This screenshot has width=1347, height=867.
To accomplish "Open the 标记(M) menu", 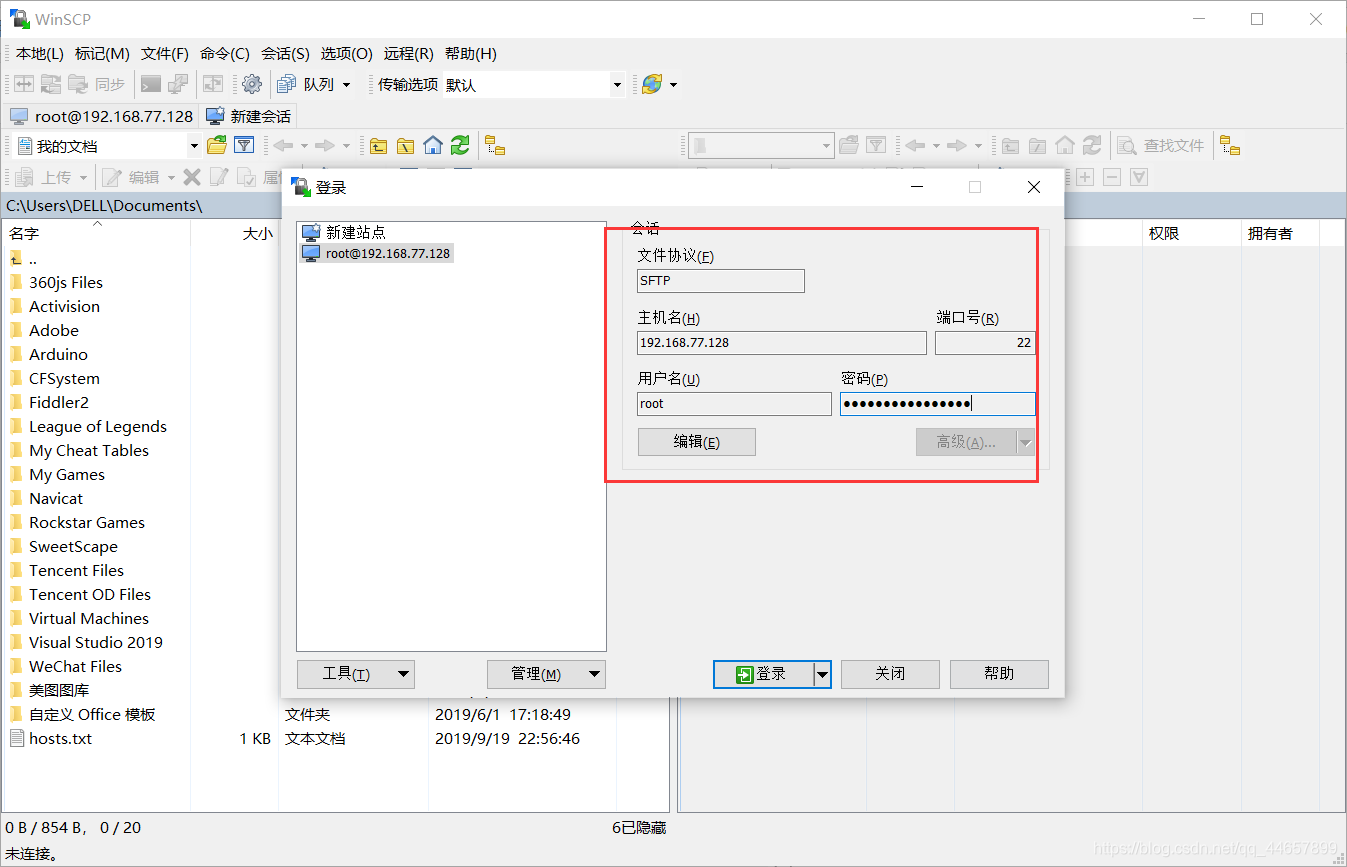I will pyautogui.click(x=102, y=54).
